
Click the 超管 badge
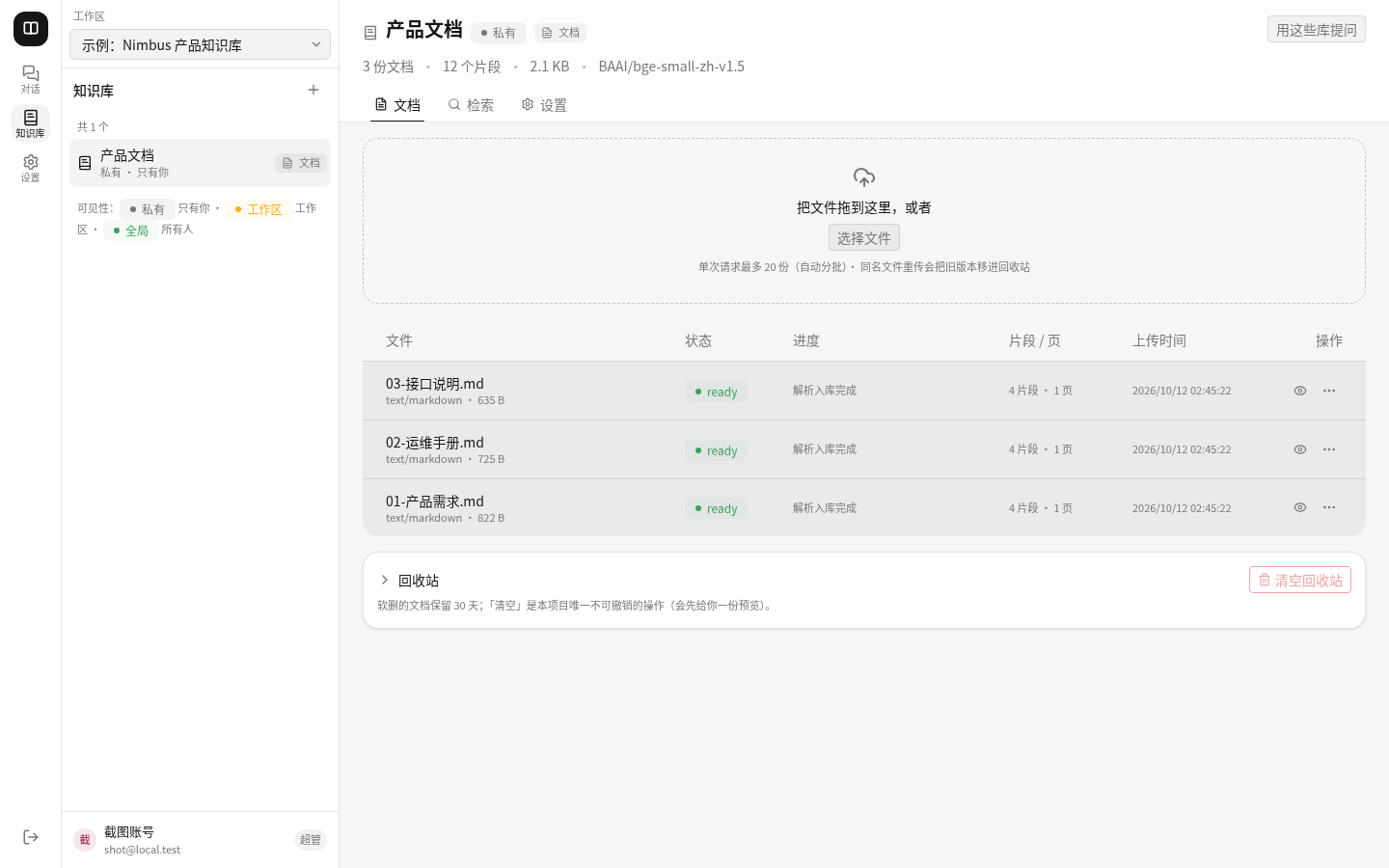(x=311, y=840)
